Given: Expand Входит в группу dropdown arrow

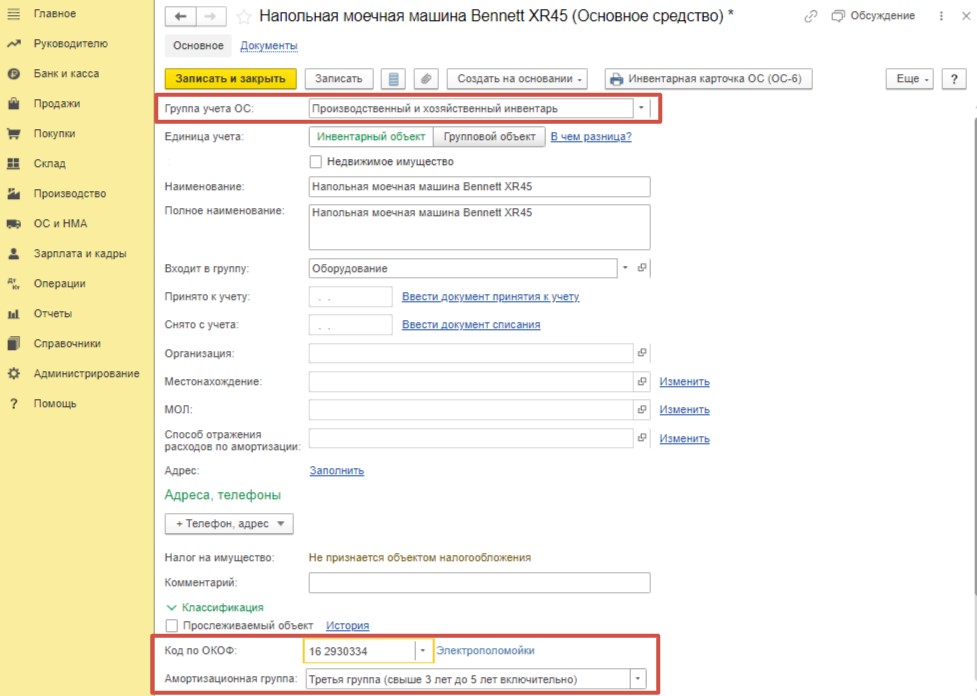Looking at the screenshot, I should 625,268.
